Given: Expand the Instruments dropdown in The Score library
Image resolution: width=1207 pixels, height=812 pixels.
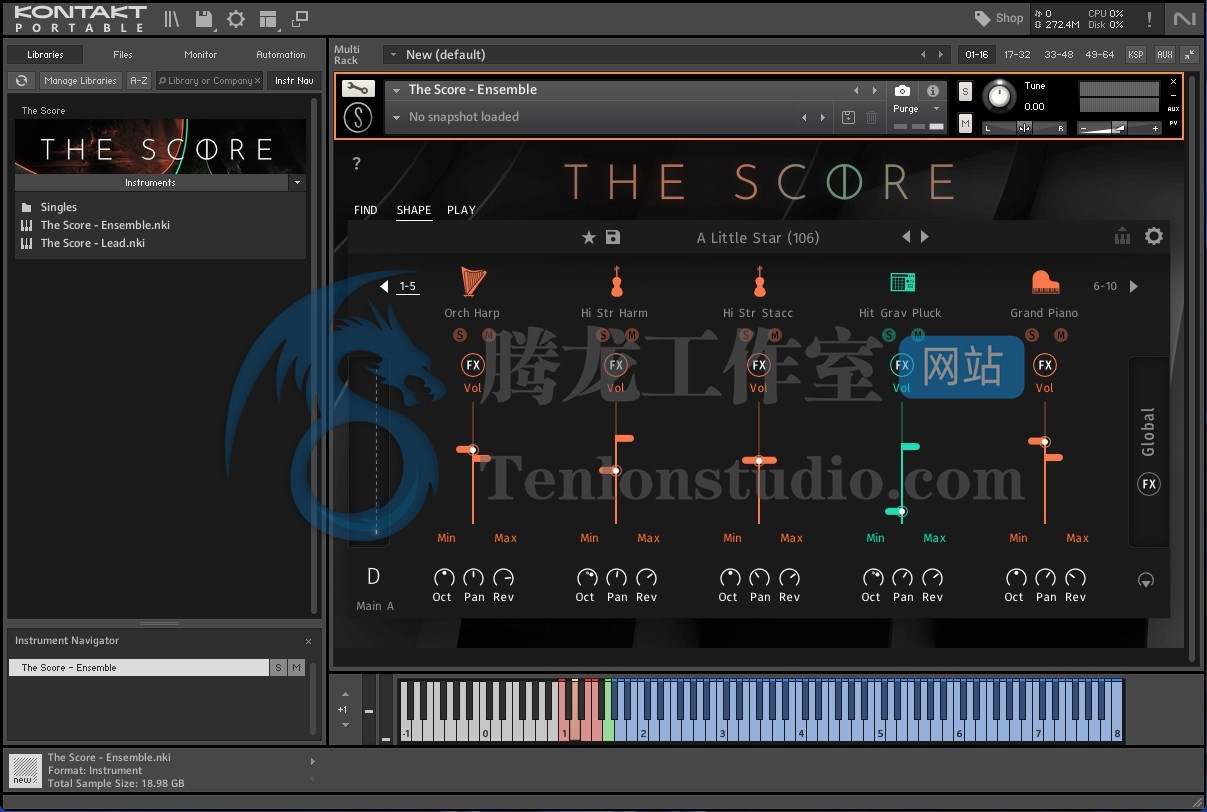Looking at the screenshot, I should pos(297,183).
